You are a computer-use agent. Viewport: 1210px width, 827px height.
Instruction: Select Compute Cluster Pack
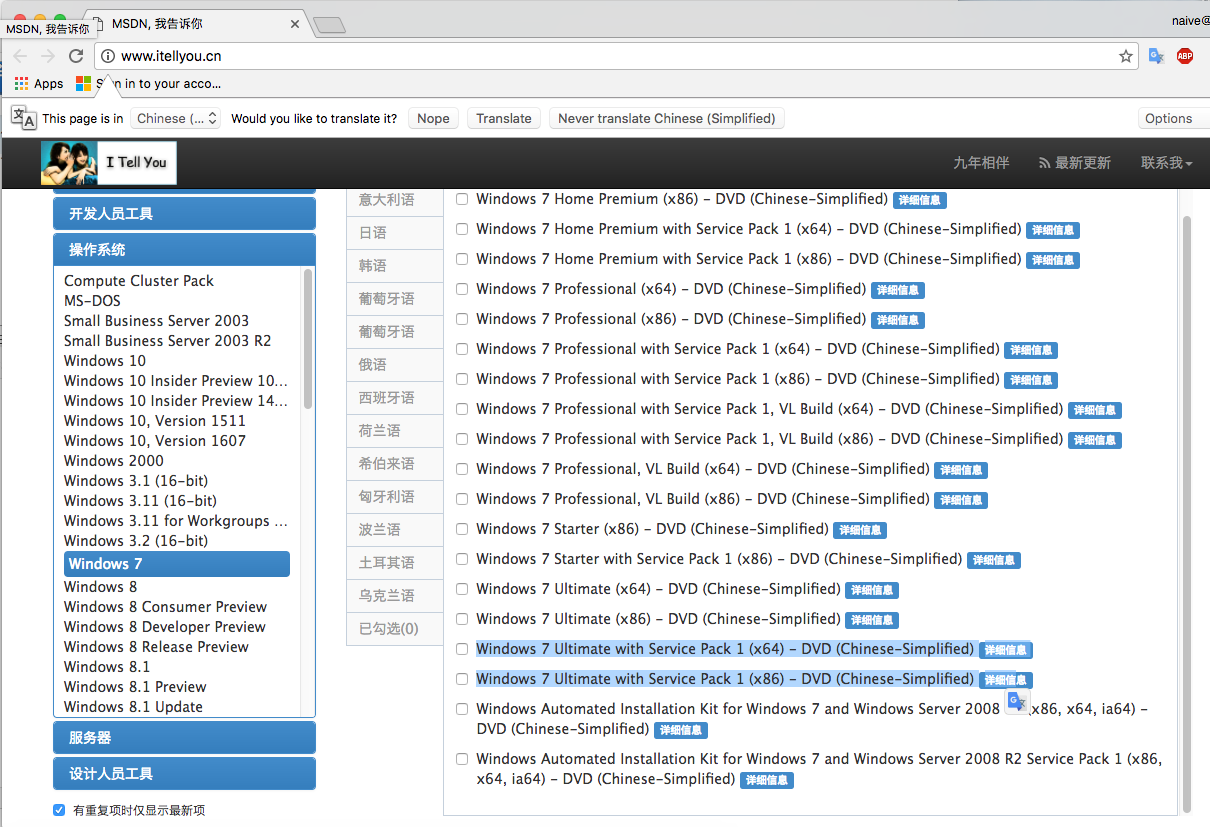click(x=139, y=281)
